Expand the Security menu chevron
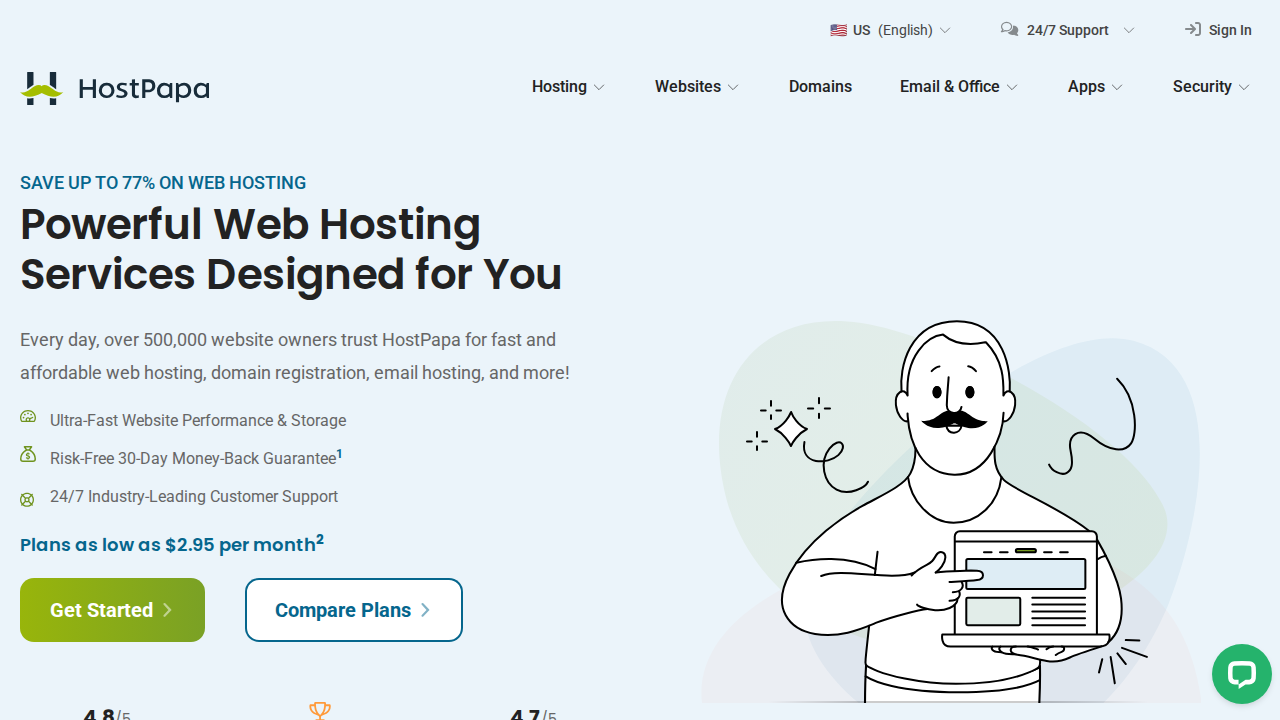 click(1244, 88)
